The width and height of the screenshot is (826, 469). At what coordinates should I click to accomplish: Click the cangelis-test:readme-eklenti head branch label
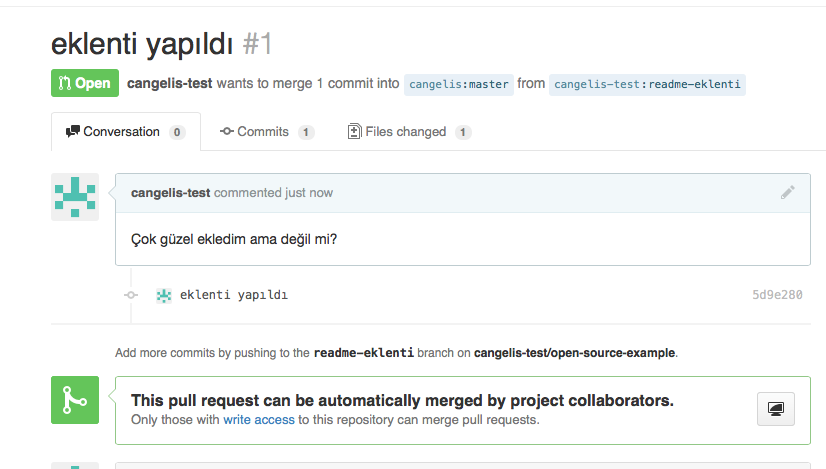click(x=648, y=84)
